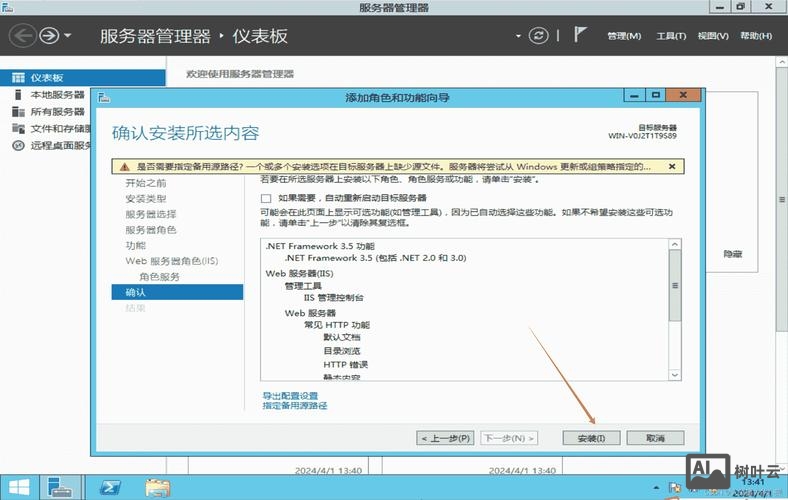Select '目录浏览' in the list
The height and width of the screenshot is (500, 788).
click(342, 350)
